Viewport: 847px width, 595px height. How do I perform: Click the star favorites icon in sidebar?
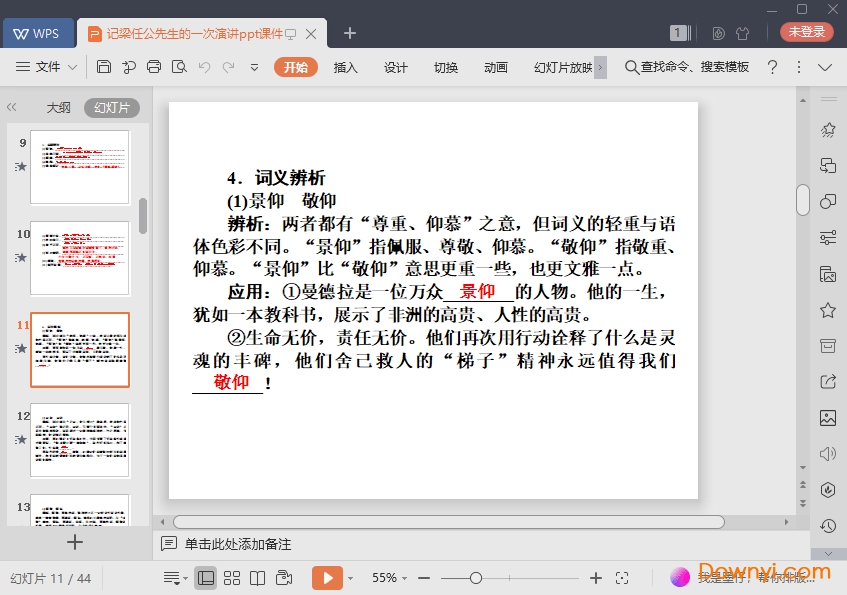click(x=828, y=310)
